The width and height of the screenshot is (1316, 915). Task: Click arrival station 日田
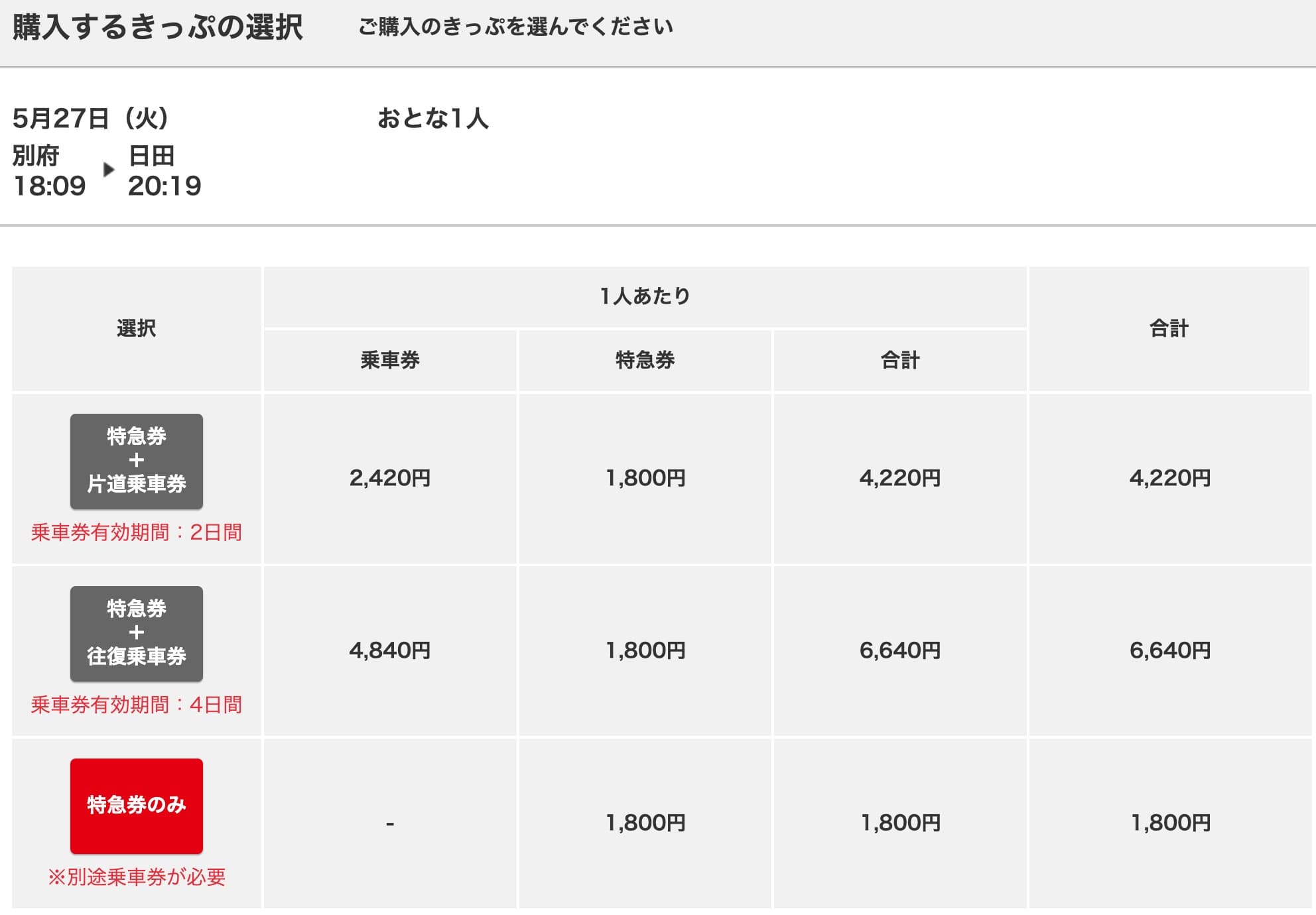pyautogui.click(x=151, y=156)
